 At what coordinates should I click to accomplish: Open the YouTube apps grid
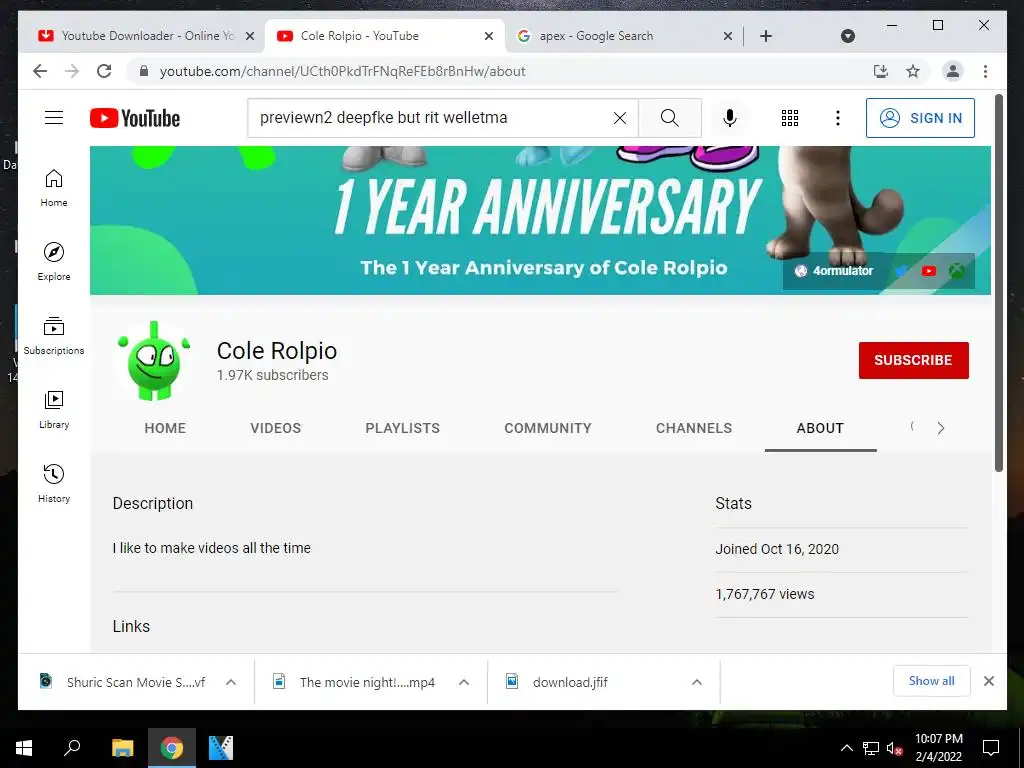(x=790, y=118)
